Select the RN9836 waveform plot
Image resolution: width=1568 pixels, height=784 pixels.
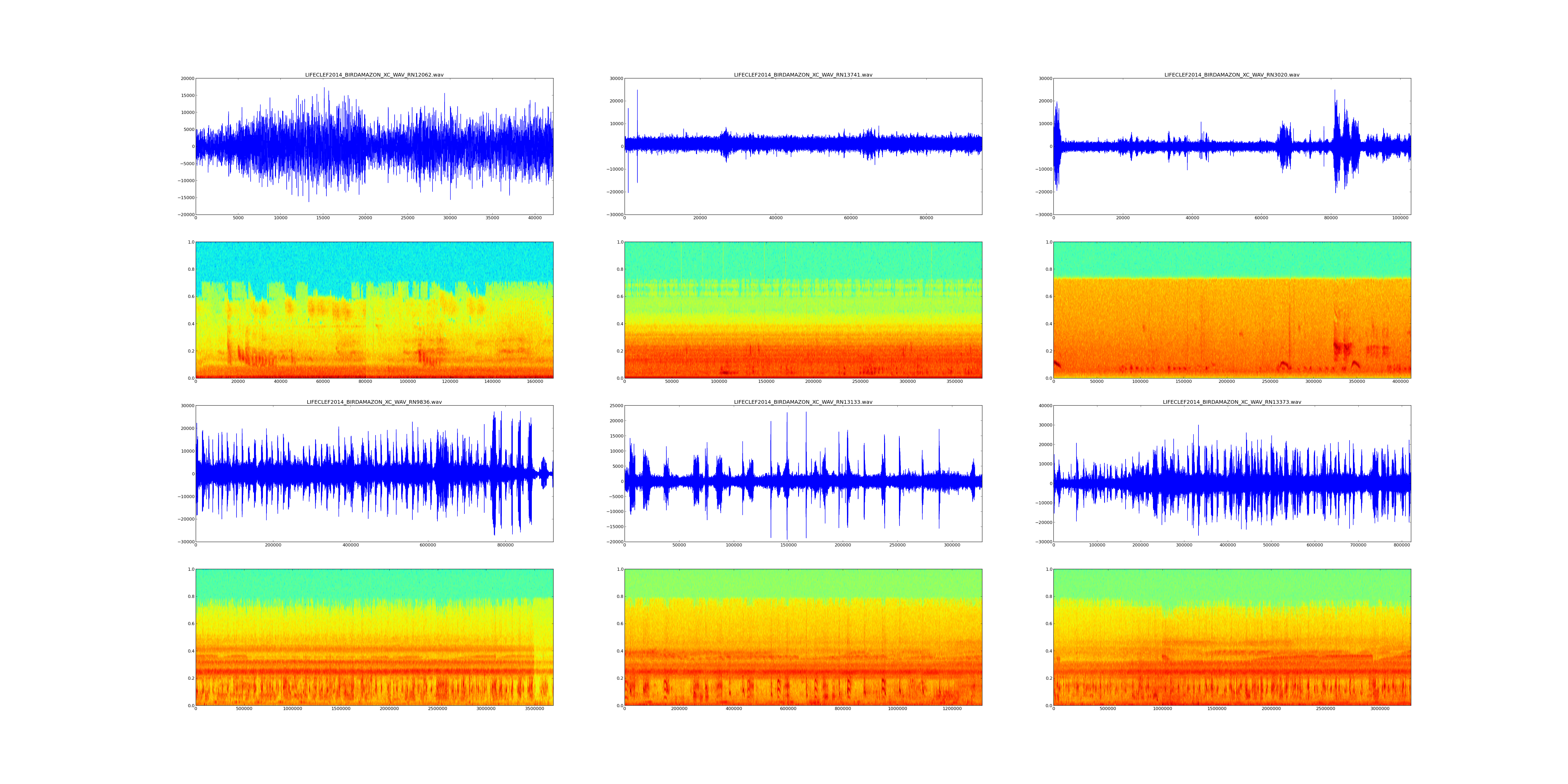(x=374, y=474)
